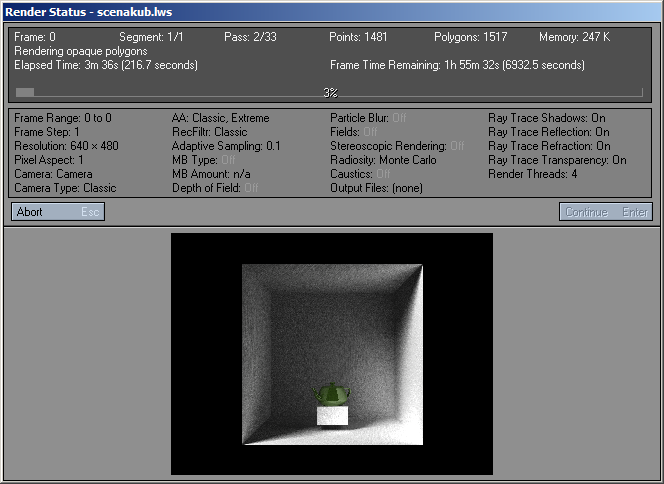This screenshot has height=484, width=664.
Task: Select the Radiosity: Monte Carlo status text
Action: point(383,160)
